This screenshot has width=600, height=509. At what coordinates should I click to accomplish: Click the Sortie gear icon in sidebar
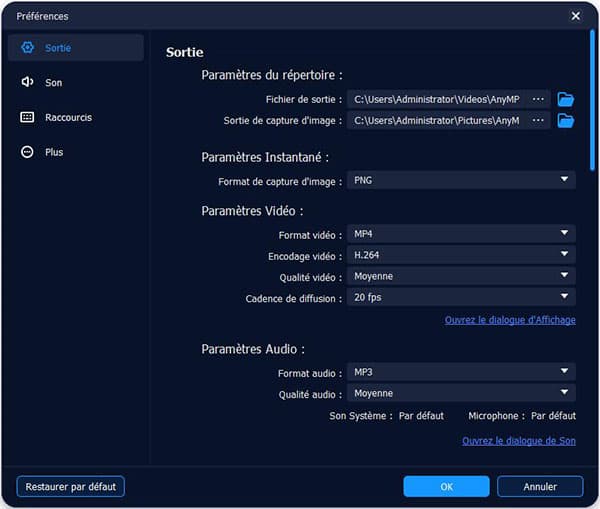coord(27,48)
